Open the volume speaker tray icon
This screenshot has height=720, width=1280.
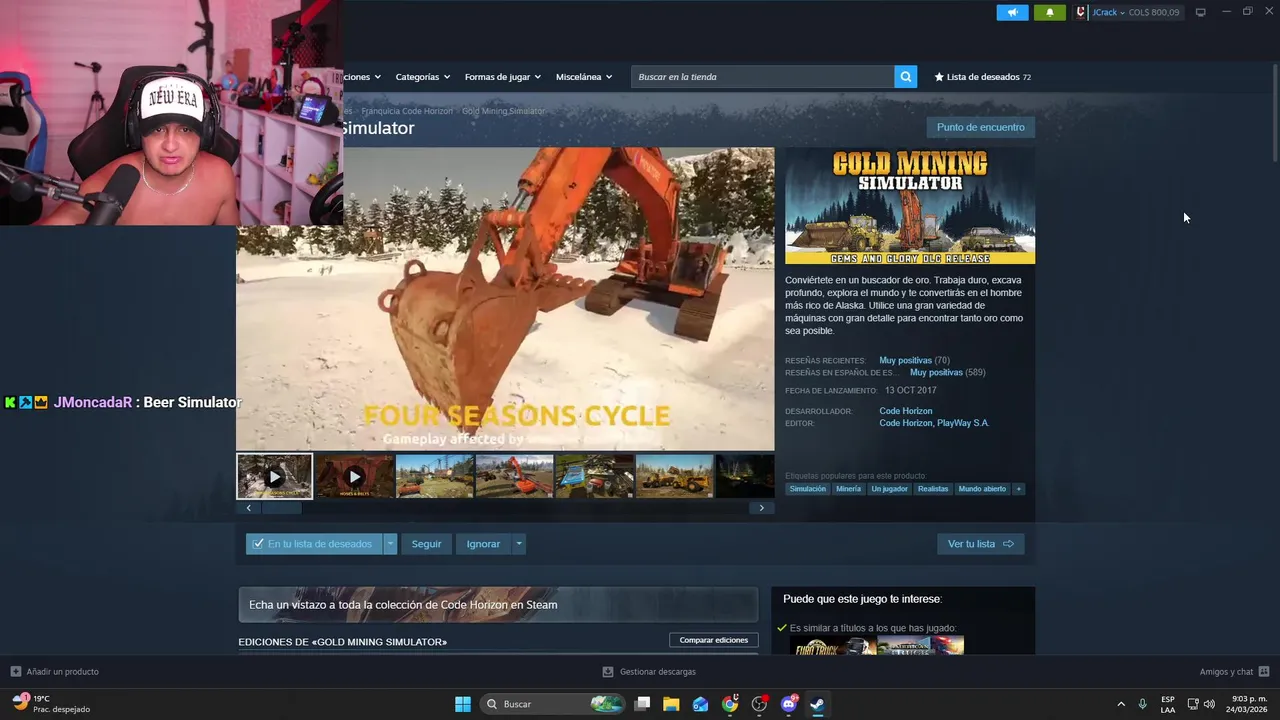click(x=1209, y=704)
